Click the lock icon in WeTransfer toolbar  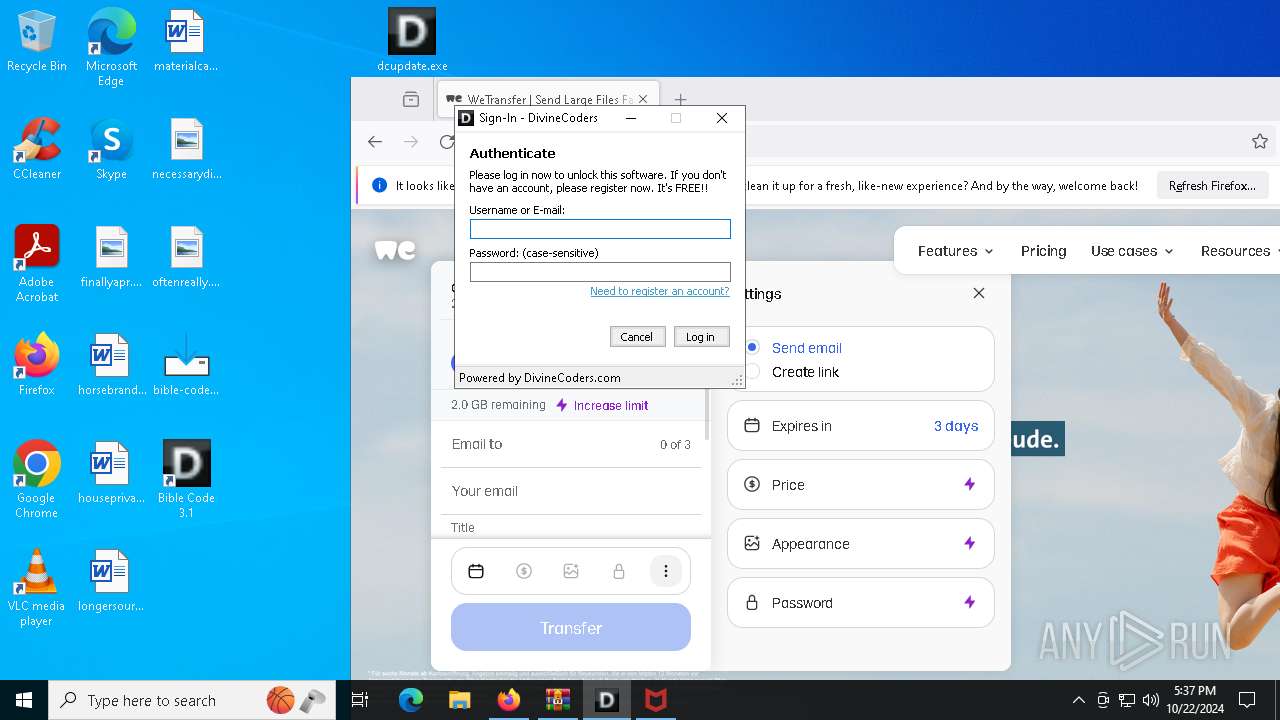[618, 571]
